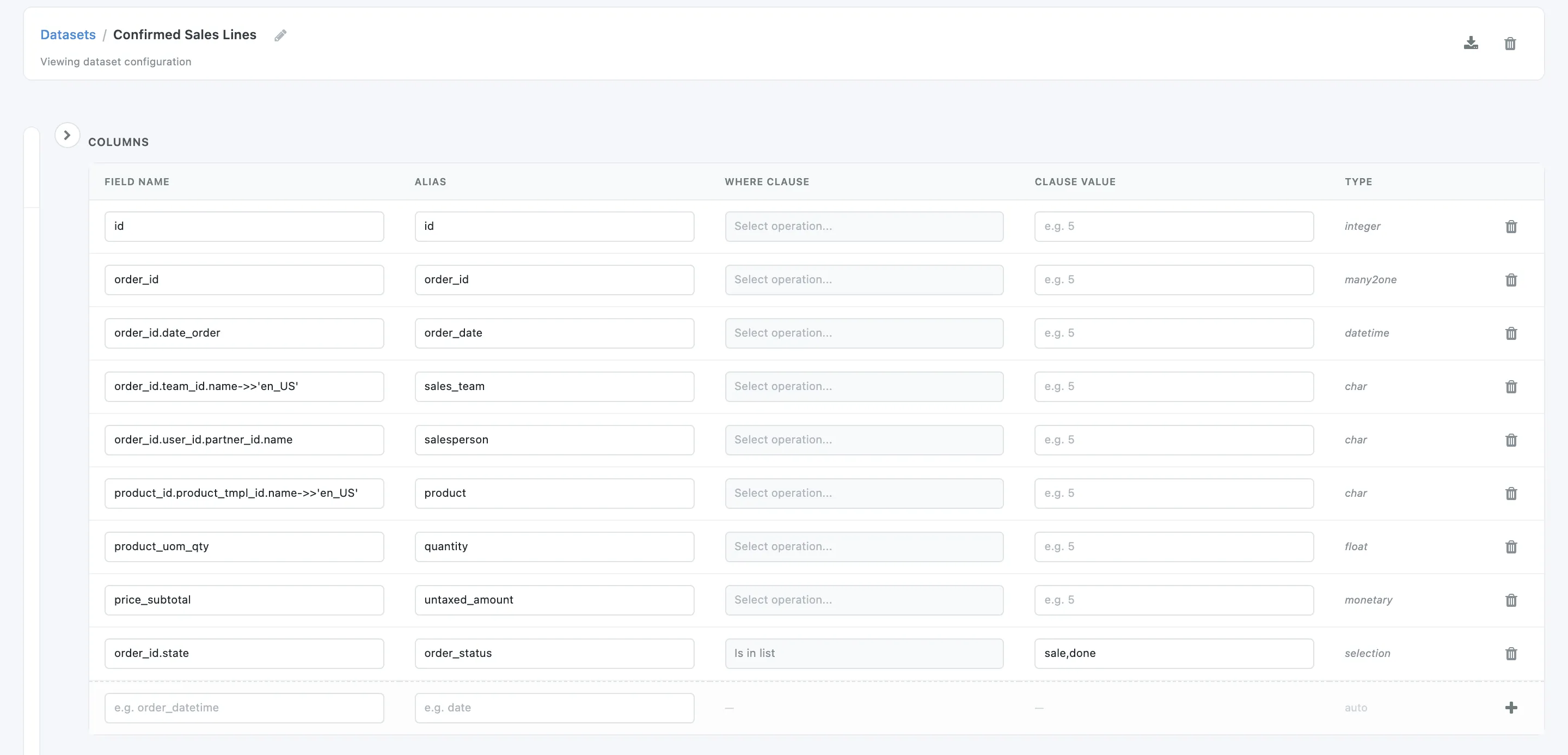The width and height of the screenshot is (1568, 755).
Task: Click the product_uom_qty field name input
Action: (x=244, y=547)
